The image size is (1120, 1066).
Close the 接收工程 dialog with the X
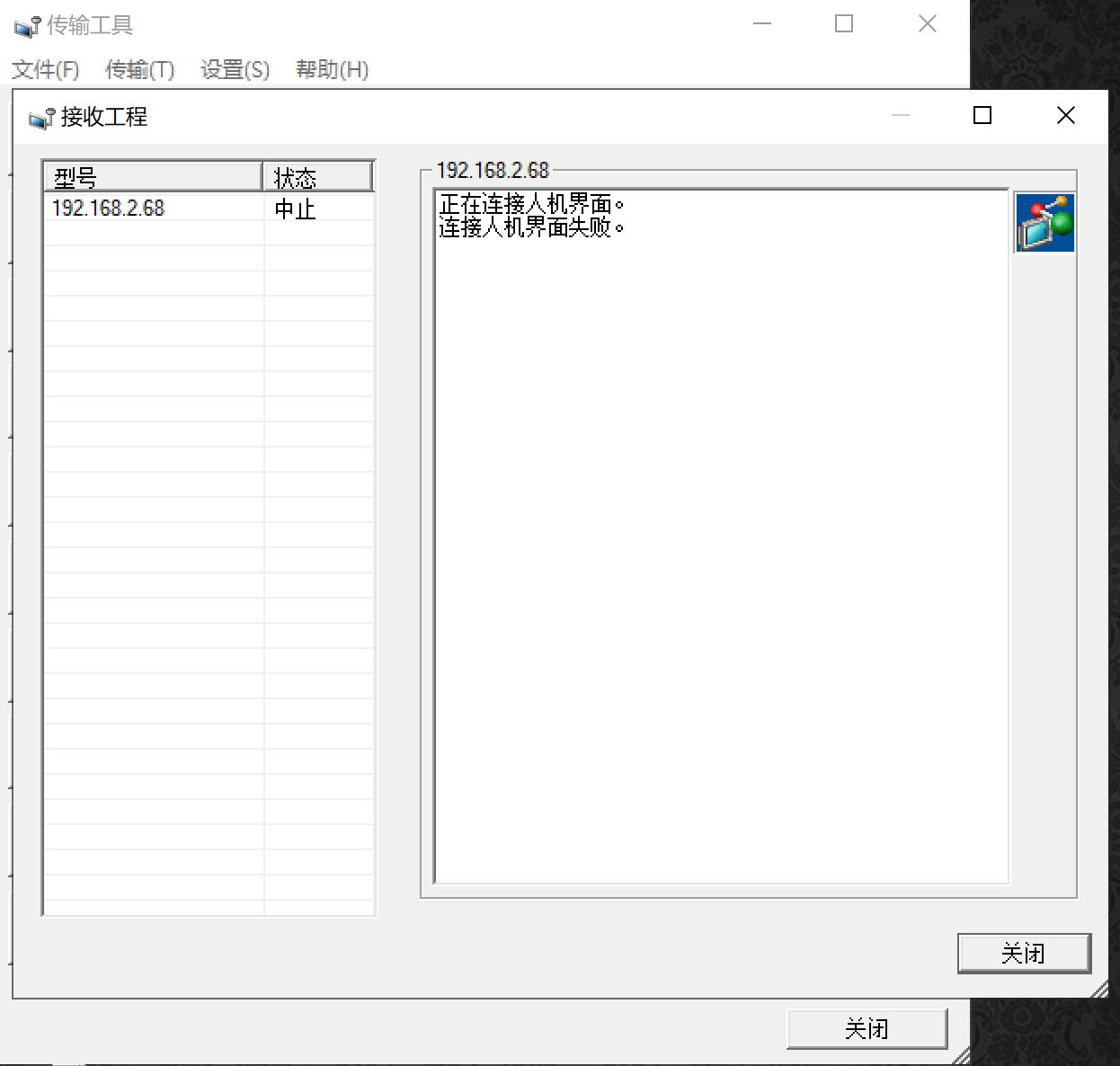(x=1065, y=115)
